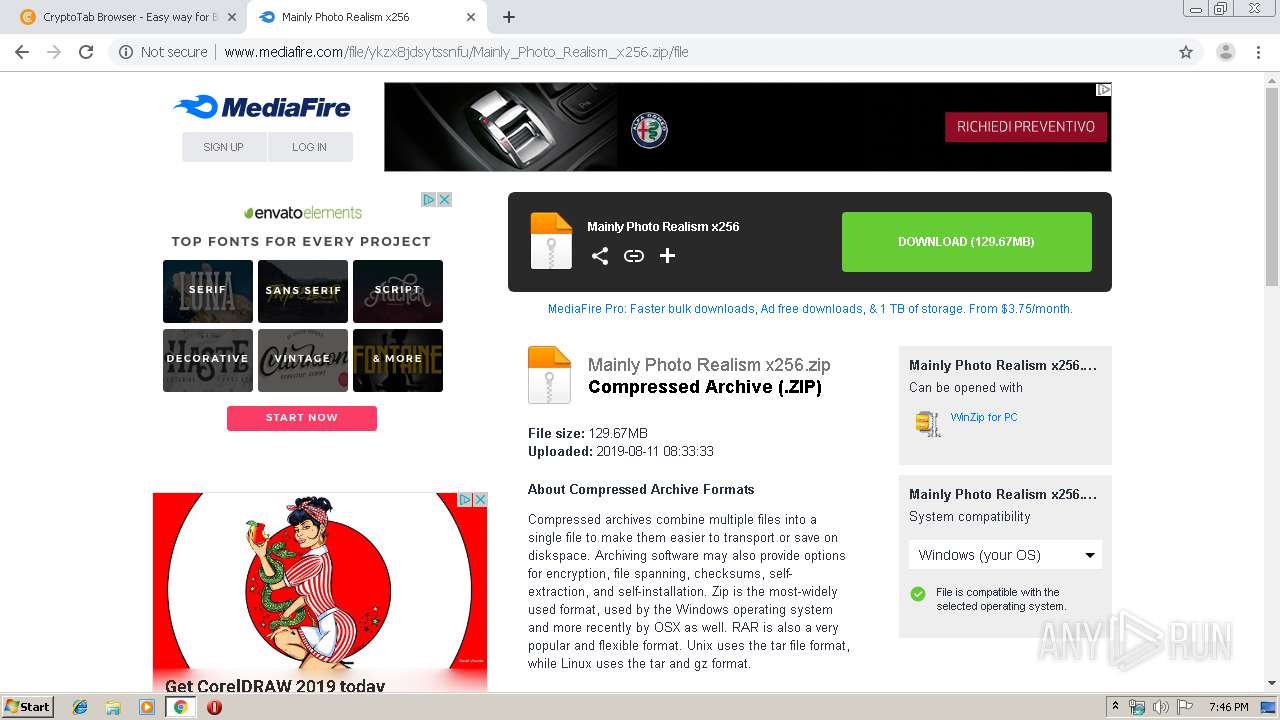This screenshot has height=720, width=1280.
Task: Click the plus icon to save file
Action: 668,256
